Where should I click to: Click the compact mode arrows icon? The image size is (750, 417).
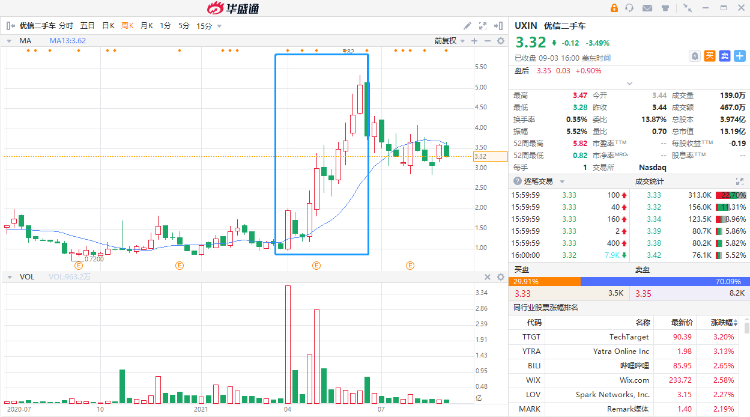[x=687, y=8]
